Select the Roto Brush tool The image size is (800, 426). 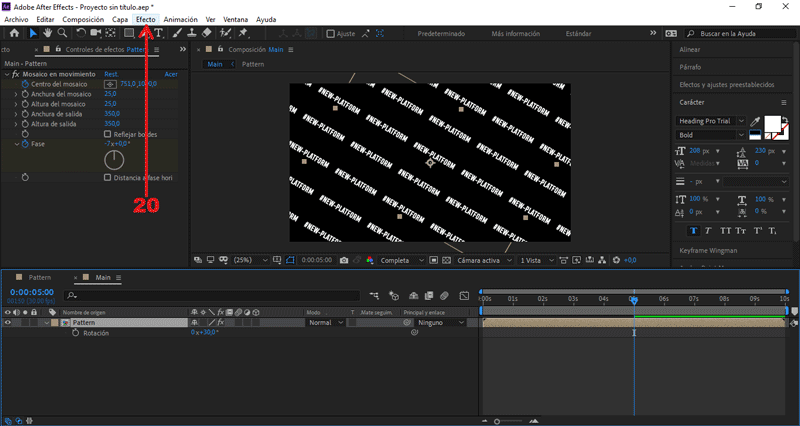point(225,33)
